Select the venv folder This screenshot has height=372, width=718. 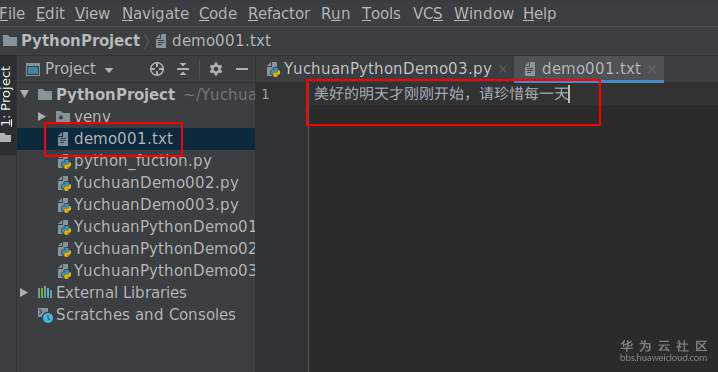[x=92, y=117]
